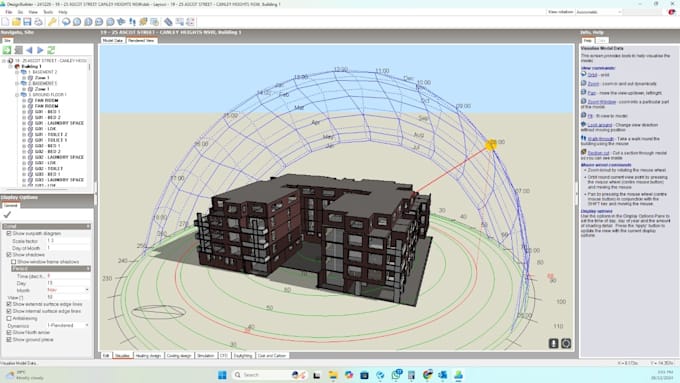Click the green go-to arrow navigator icon

(x=7, y=50)
